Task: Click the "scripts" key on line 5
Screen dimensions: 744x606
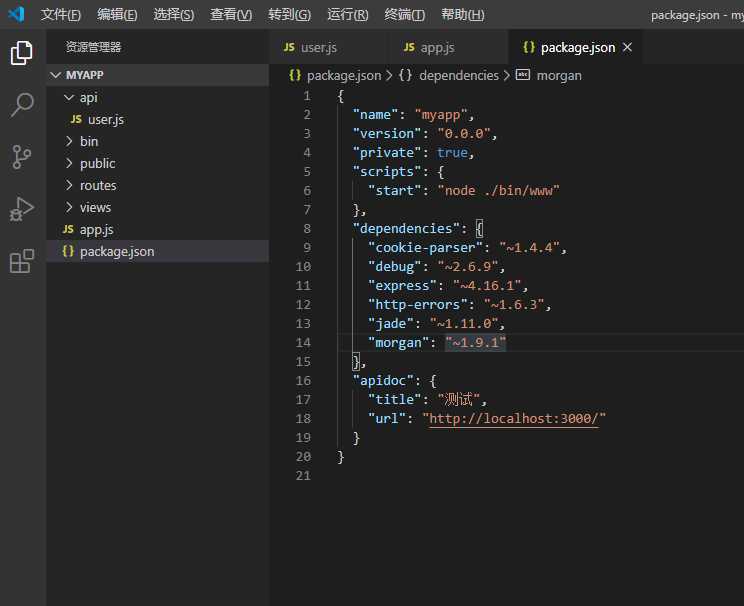Action: point(387,171)
